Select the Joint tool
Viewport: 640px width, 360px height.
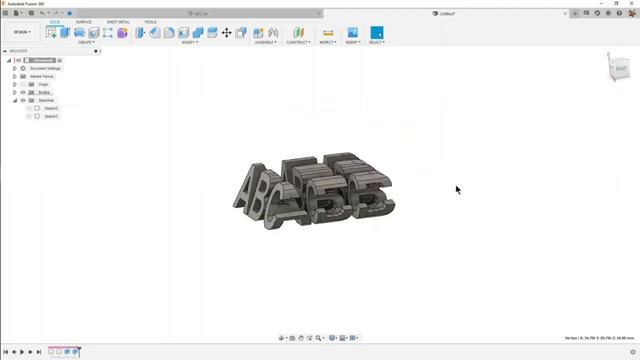click(x=273, y=33)
